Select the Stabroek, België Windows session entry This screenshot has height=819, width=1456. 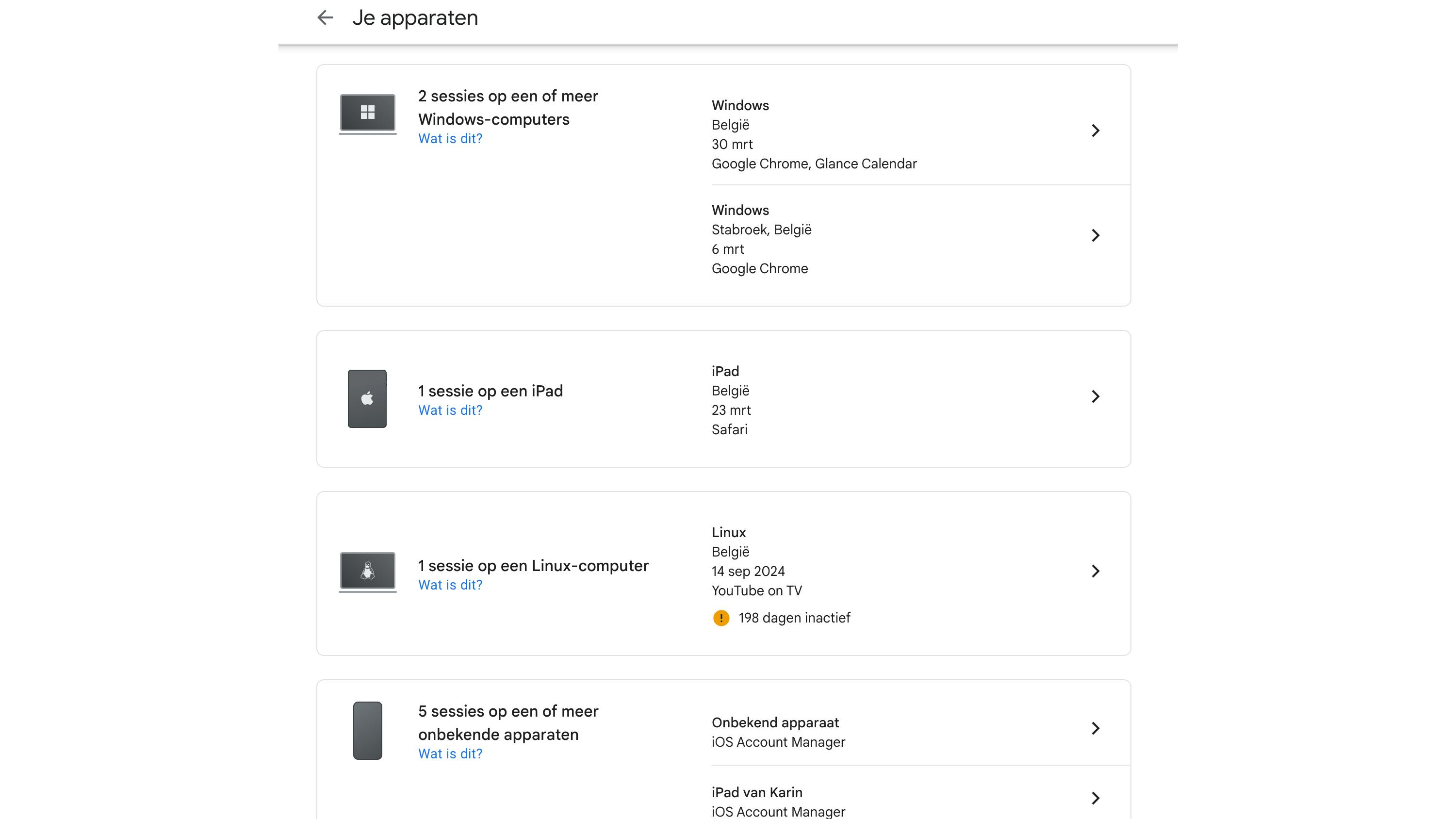[x=761, y=230]
